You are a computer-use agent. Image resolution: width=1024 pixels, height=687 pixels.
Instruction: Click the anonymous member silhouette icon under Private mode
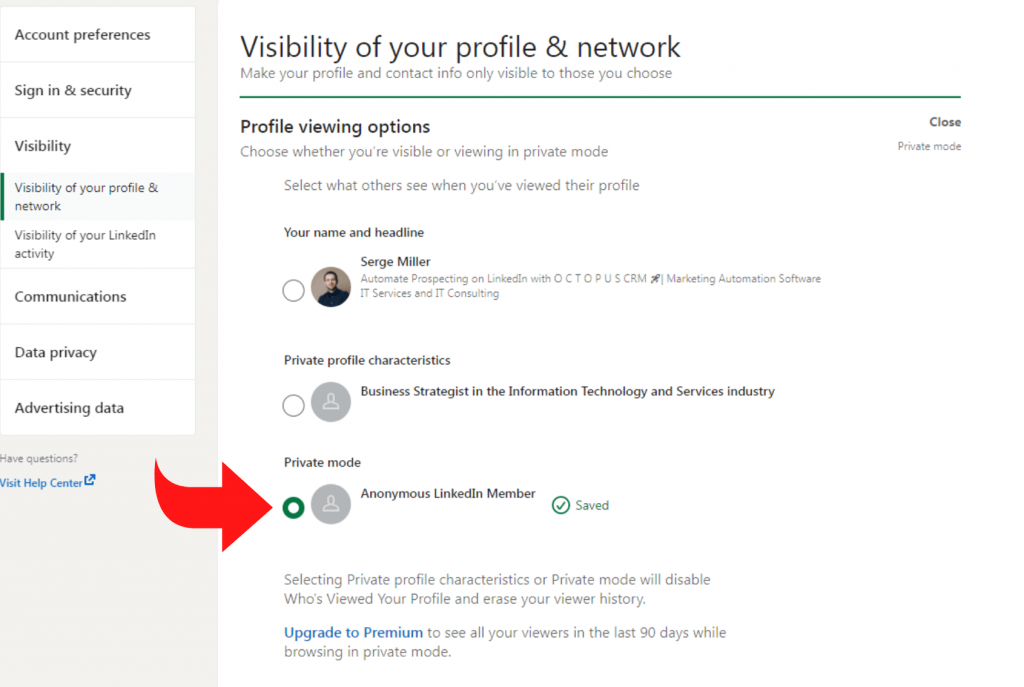[x=331, y=505]
